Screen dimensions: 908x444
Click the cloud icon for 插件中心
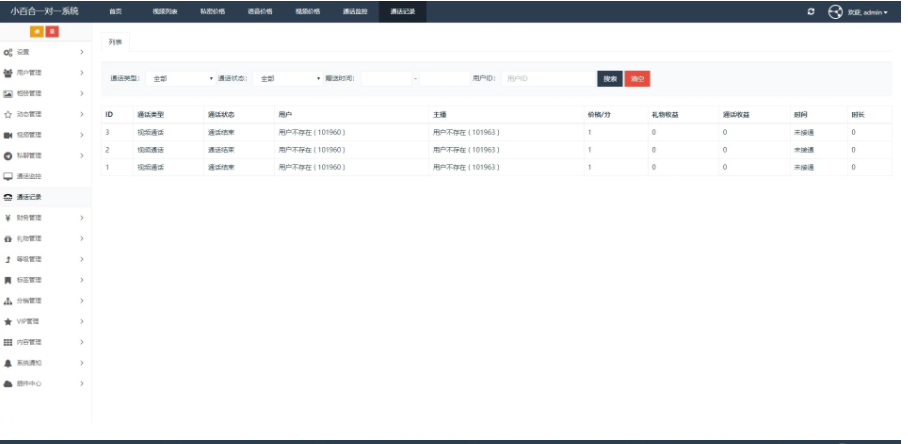8,384
